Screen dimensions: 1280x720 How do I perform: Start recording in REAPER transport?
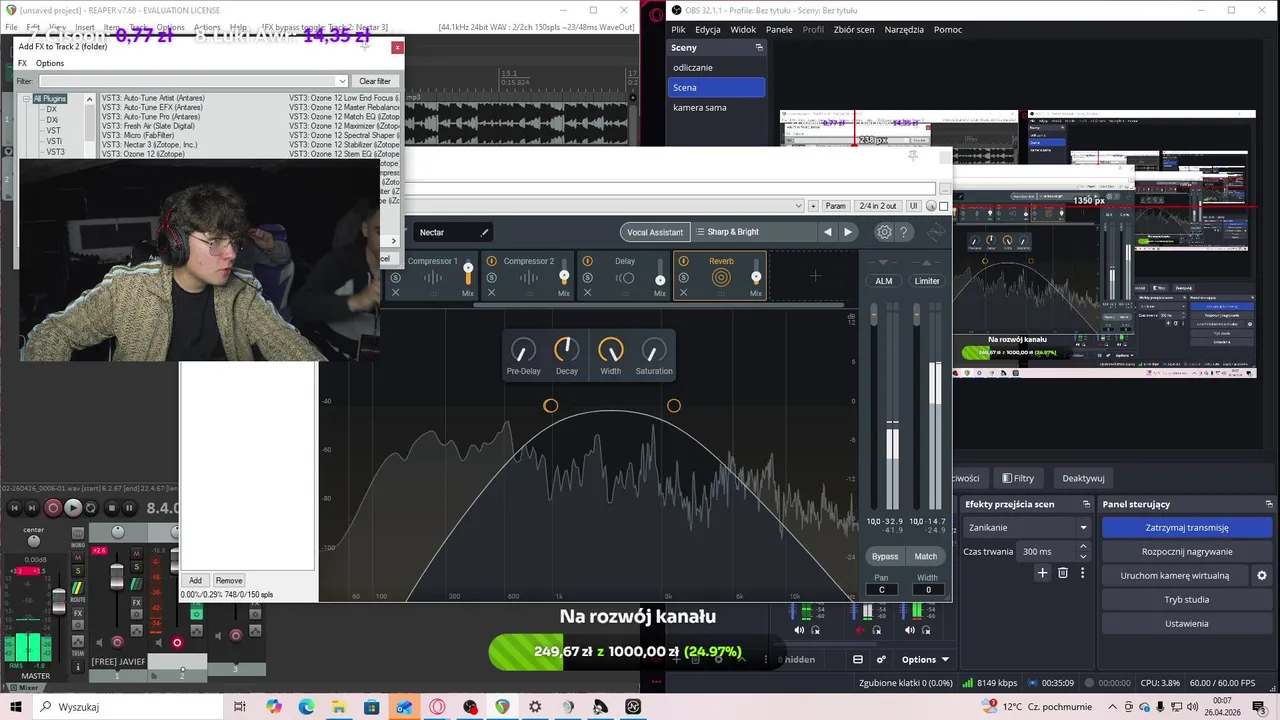pos(53,508)
